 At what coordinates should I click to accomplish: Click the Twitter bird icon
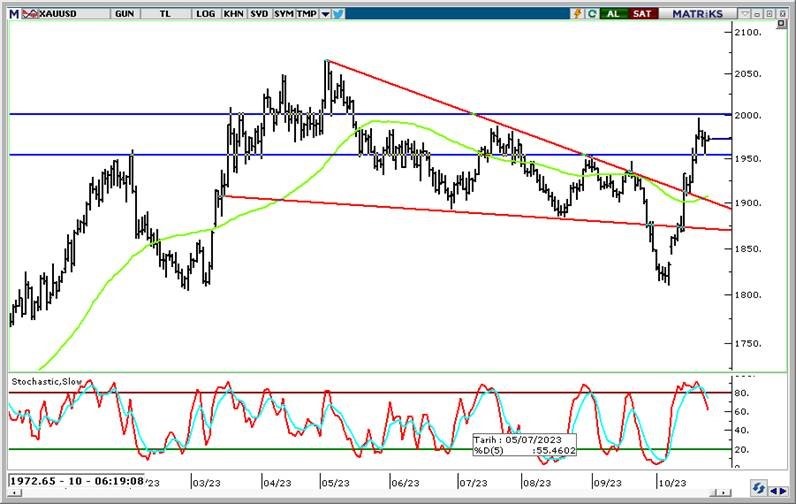[x=338, y=14]
